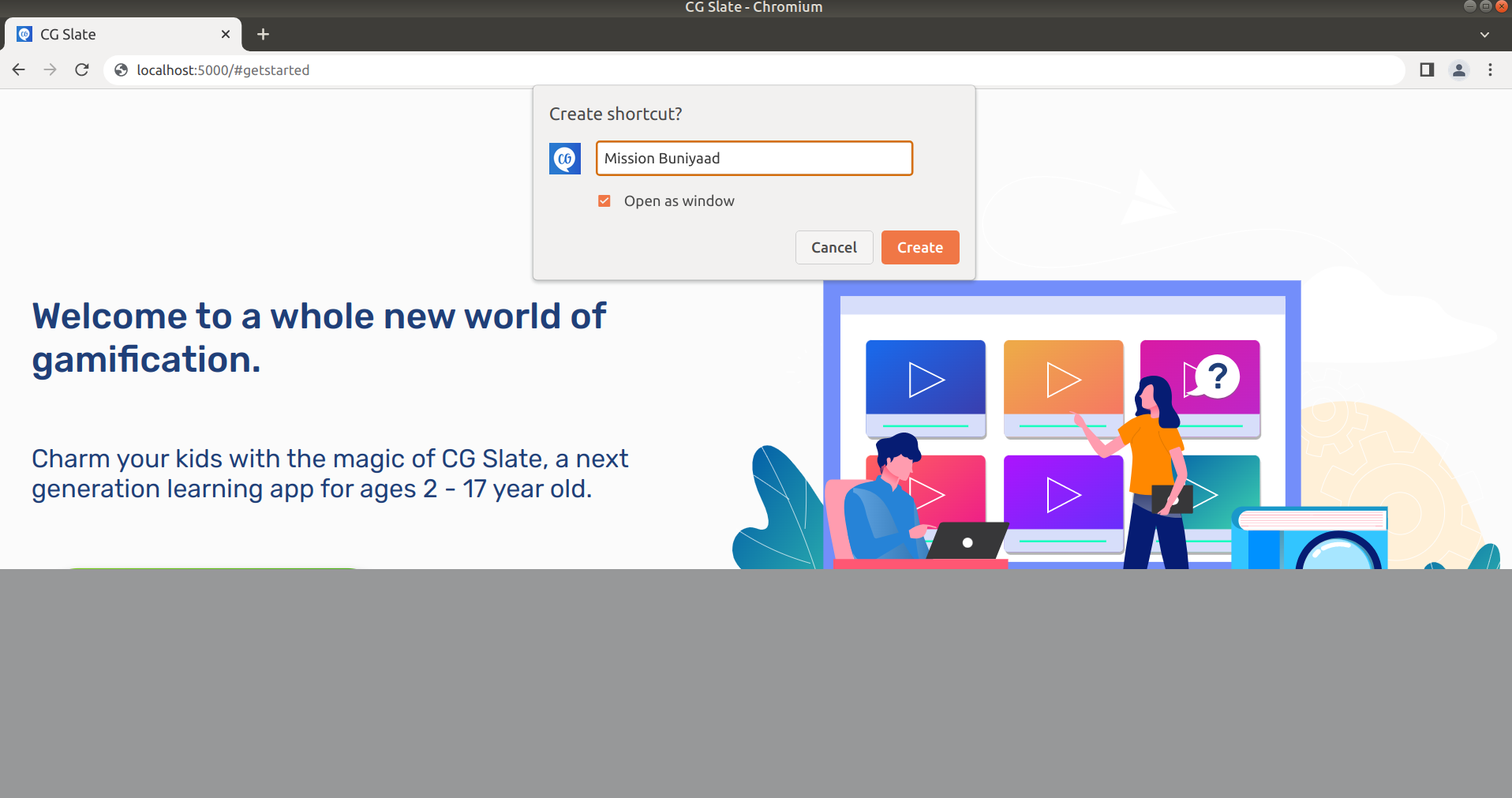This screenshot has width=1512, height=798.
Task: Minimize the Chromium window
Action: tap(1469, 6)
